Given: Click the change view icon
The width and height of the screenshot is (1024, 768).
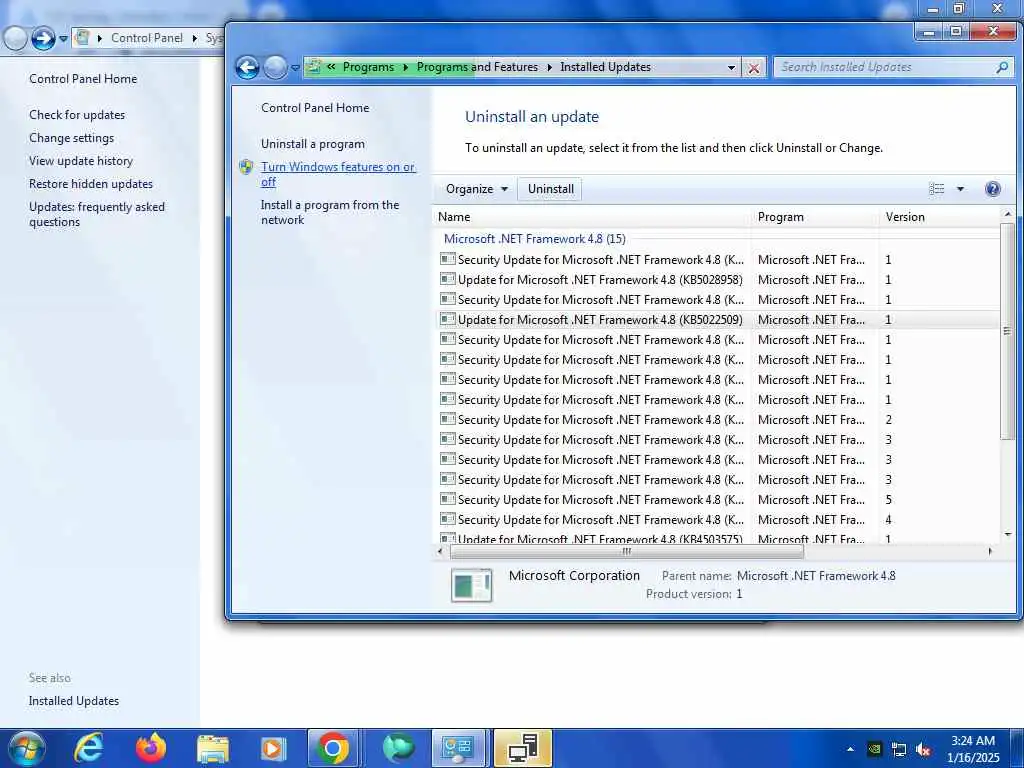Looking at the screenshot, I should pyautogui.click(x=936, y=189).
